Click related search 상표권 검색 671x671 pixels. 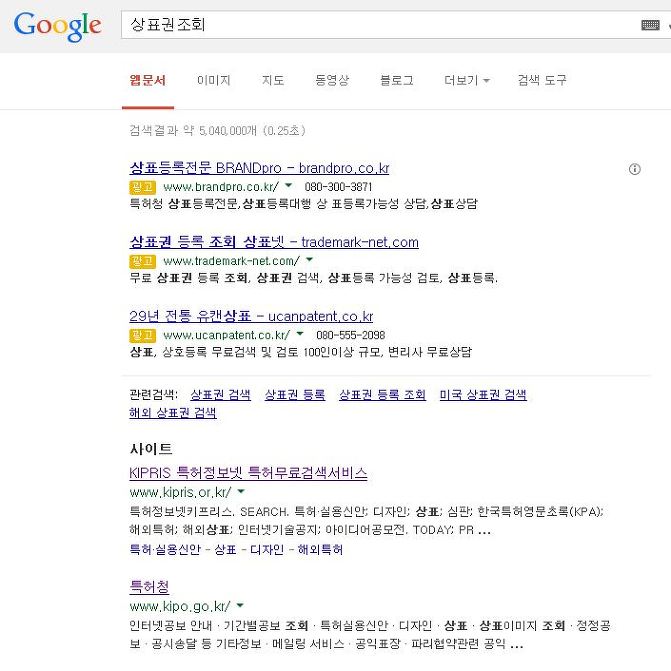220,394
